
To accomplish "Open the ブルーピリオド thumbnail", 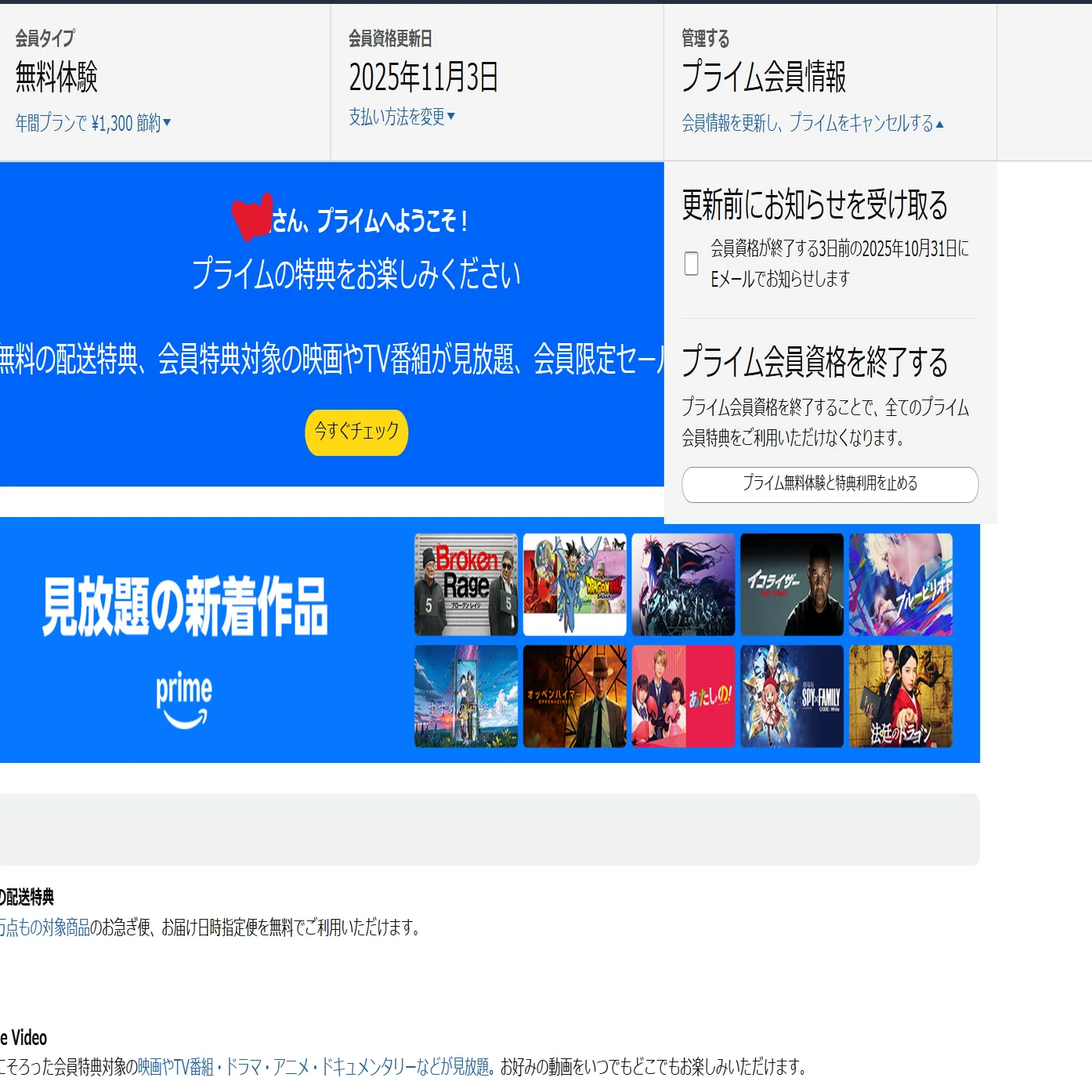I will click(901, 584).
